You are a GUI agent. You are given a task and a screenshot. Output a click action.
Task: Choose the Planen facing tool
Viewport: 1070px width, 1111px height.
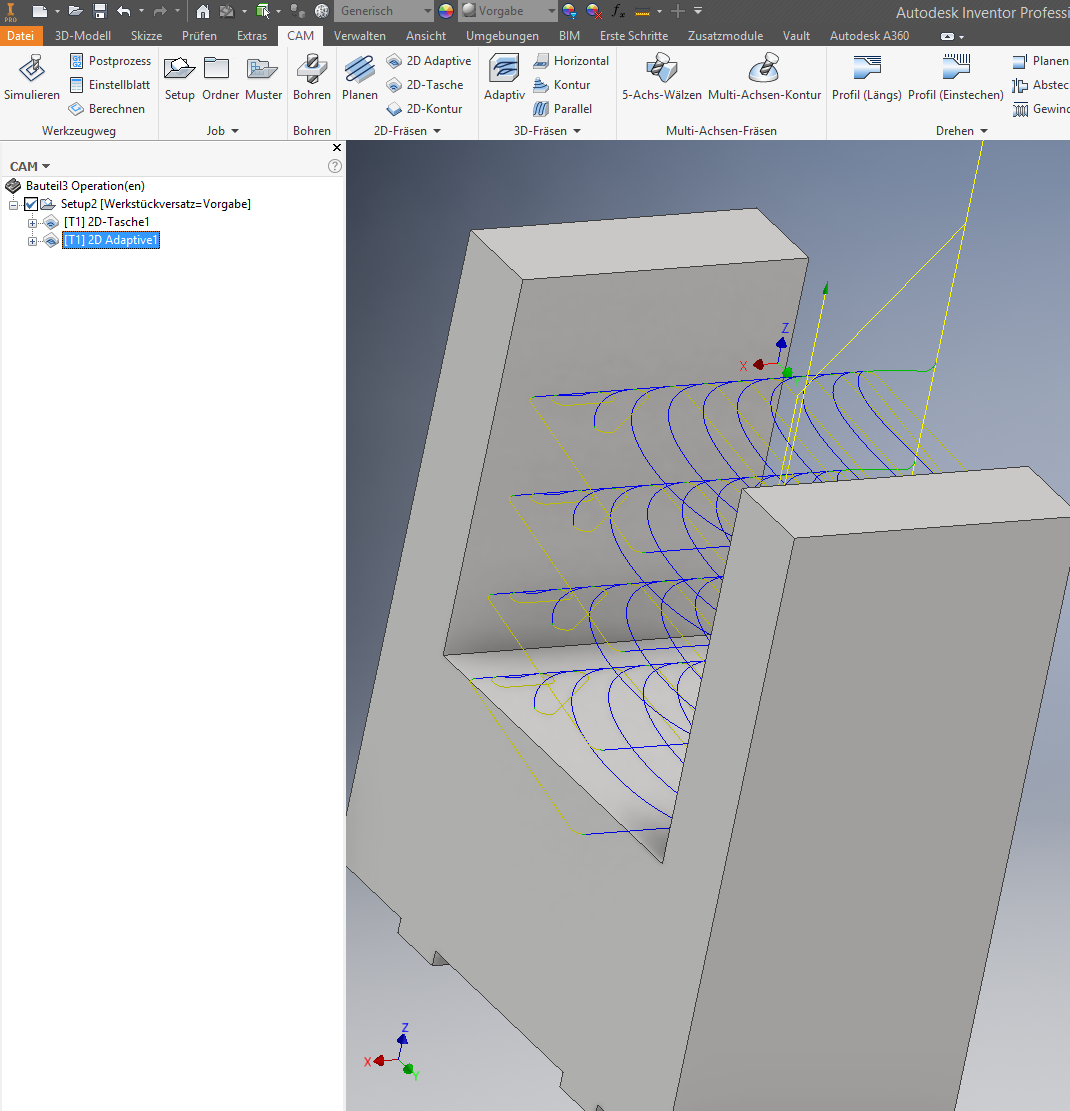[x=360, y=77]
